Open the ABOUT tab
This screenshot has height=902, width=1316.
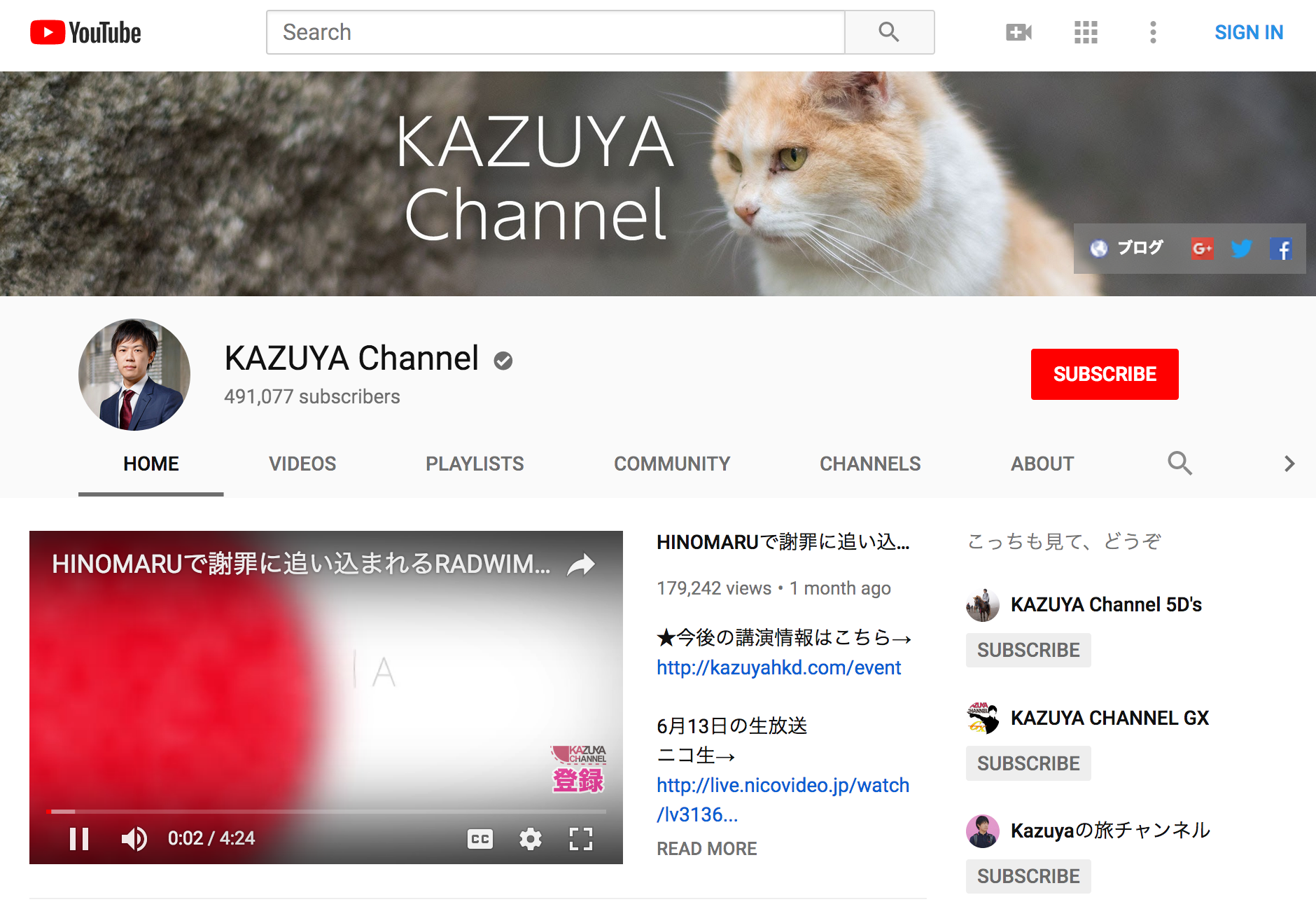point(1042,464)
